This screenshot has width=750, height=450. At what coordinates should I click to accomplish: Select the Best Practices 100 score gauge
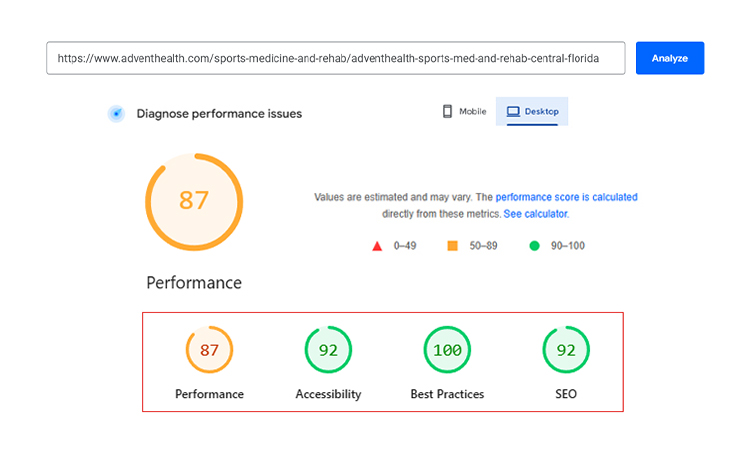click(x=447, y=351)
